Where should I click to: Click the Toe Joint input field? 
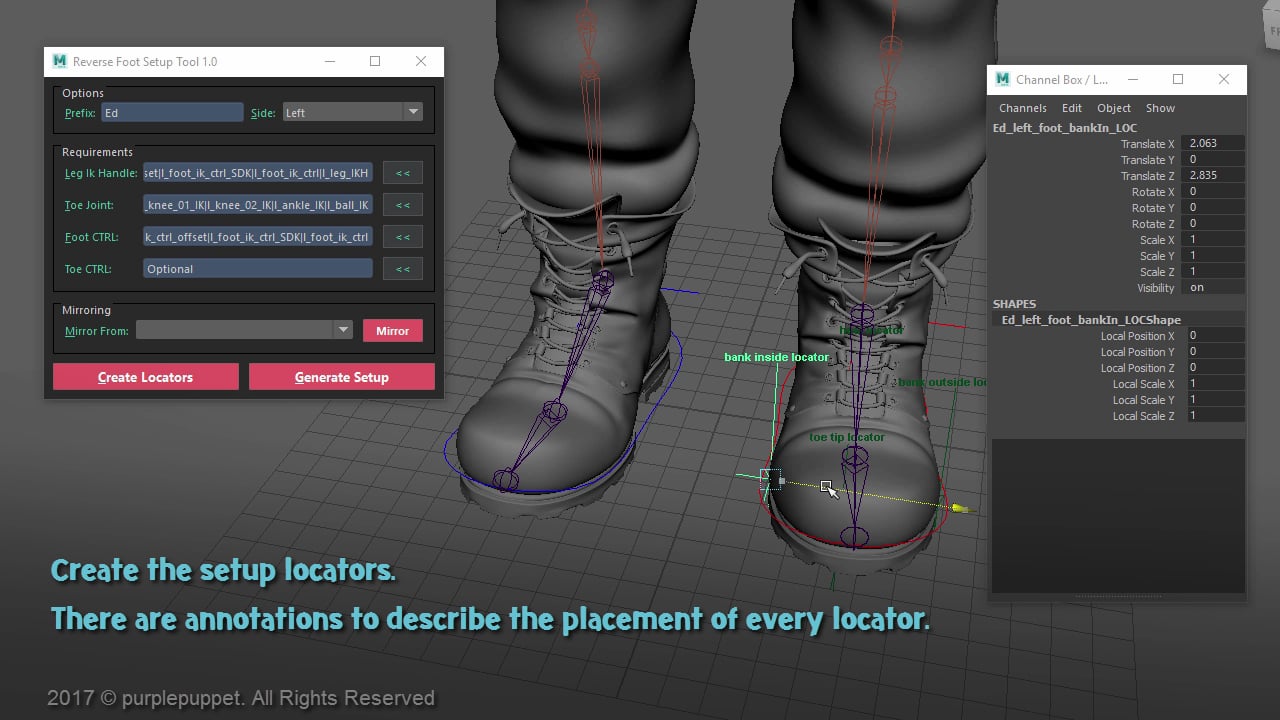pos(257,205)
